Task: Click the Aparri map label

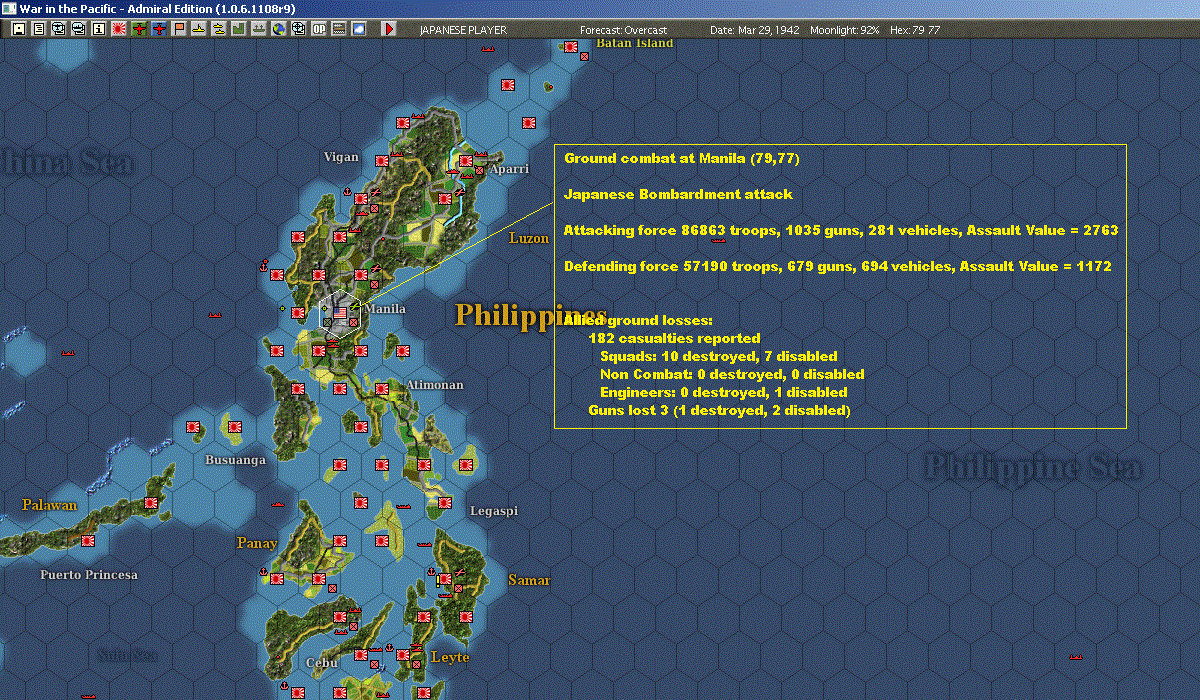Action: click(x=509, y=169)
